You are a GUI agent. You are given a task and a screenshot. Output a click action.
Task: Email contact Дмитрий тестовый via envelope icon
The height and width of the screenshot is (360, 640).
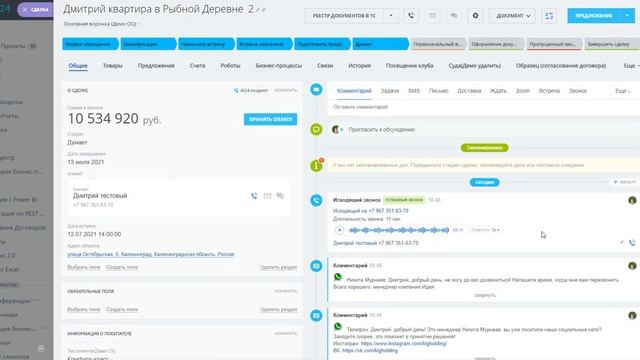point(267,196)
